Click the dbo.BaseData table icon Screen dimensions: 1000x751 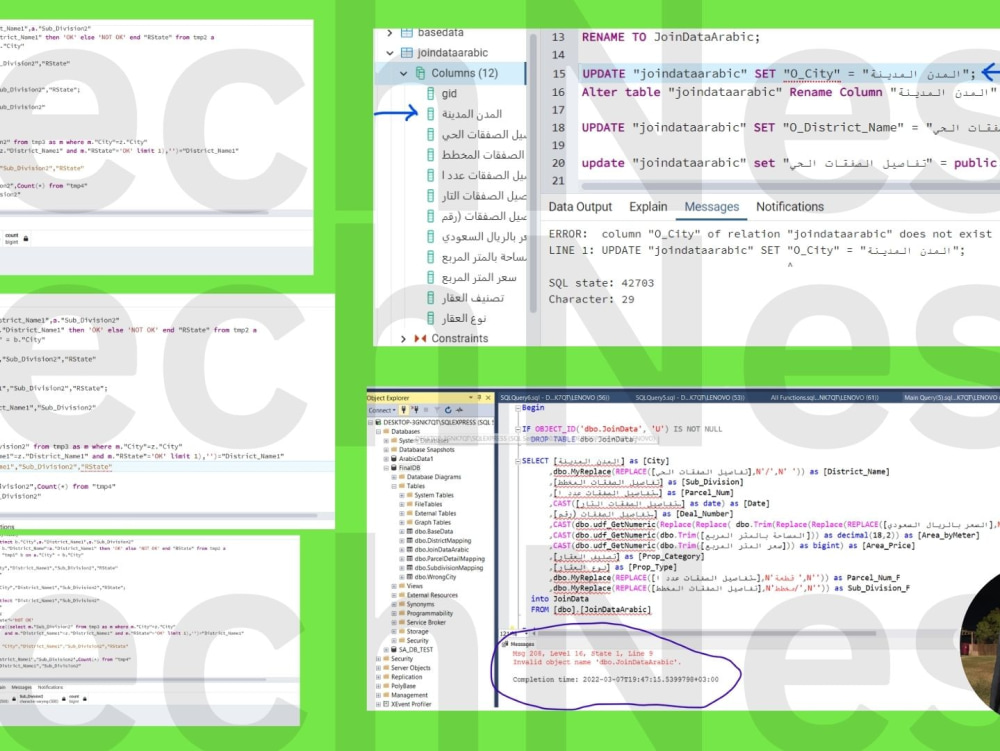[409, 531]
